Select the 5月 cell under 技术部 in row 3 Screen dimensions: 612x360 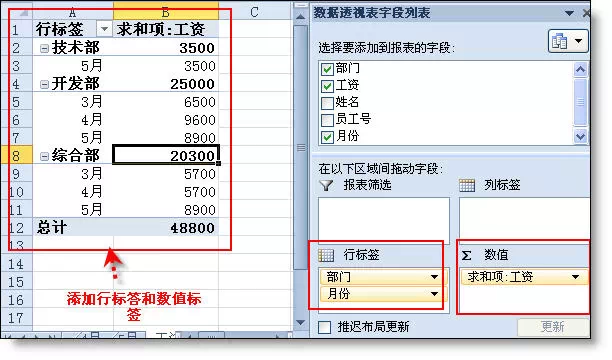pyautogui.click(x=73, y=66)
